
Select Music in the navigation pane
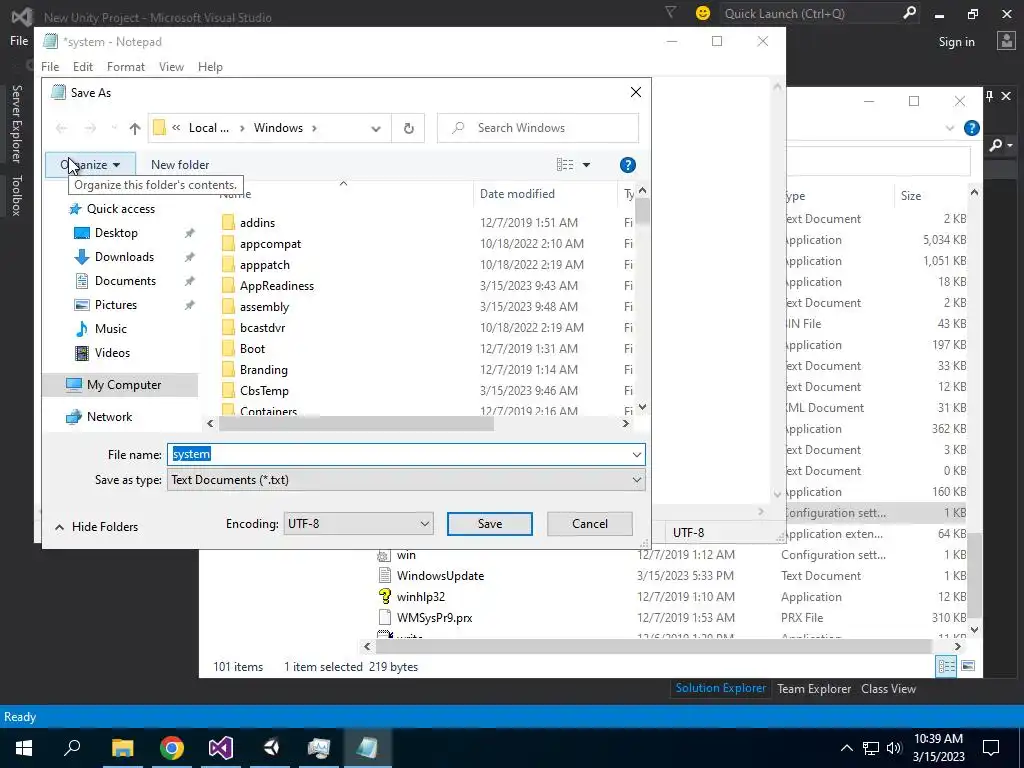click(110, 328)
